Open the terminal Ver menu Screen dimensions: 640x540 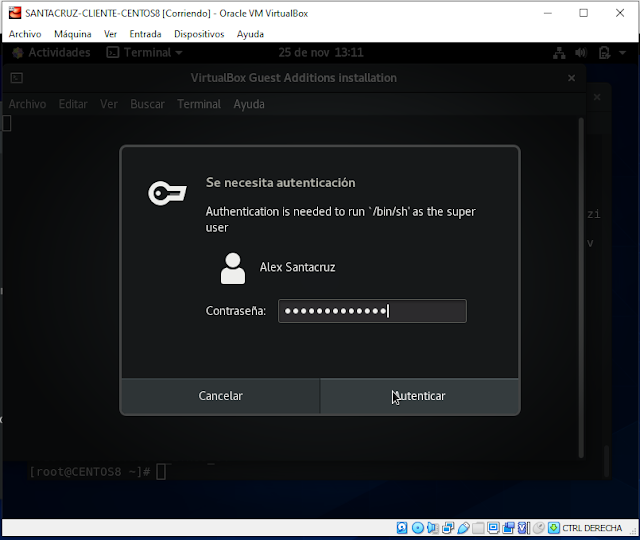pos(109,104)
